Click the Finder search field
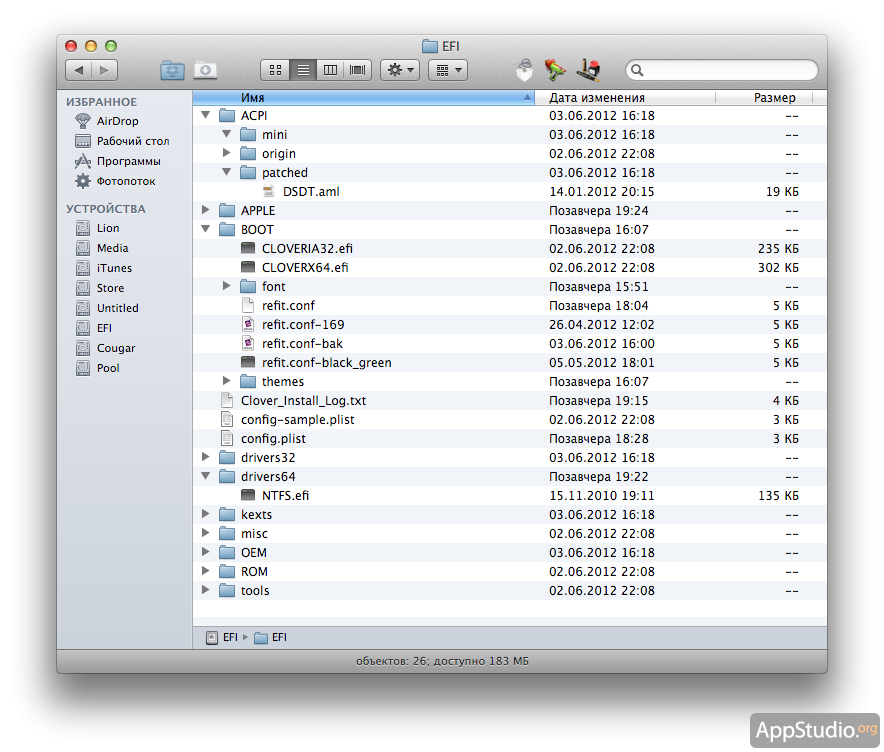 722,70
